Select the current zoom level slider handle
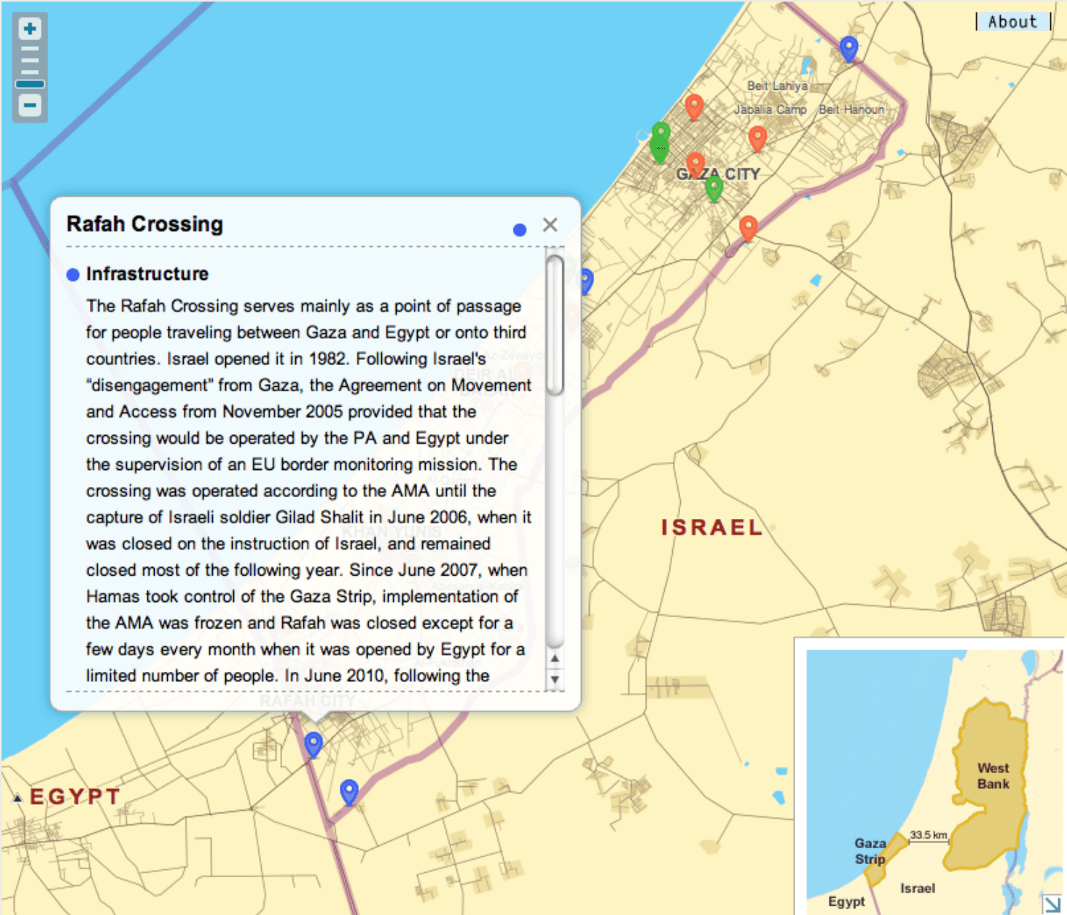Screen dimensions: 1067x915 [x=30, y=84]
